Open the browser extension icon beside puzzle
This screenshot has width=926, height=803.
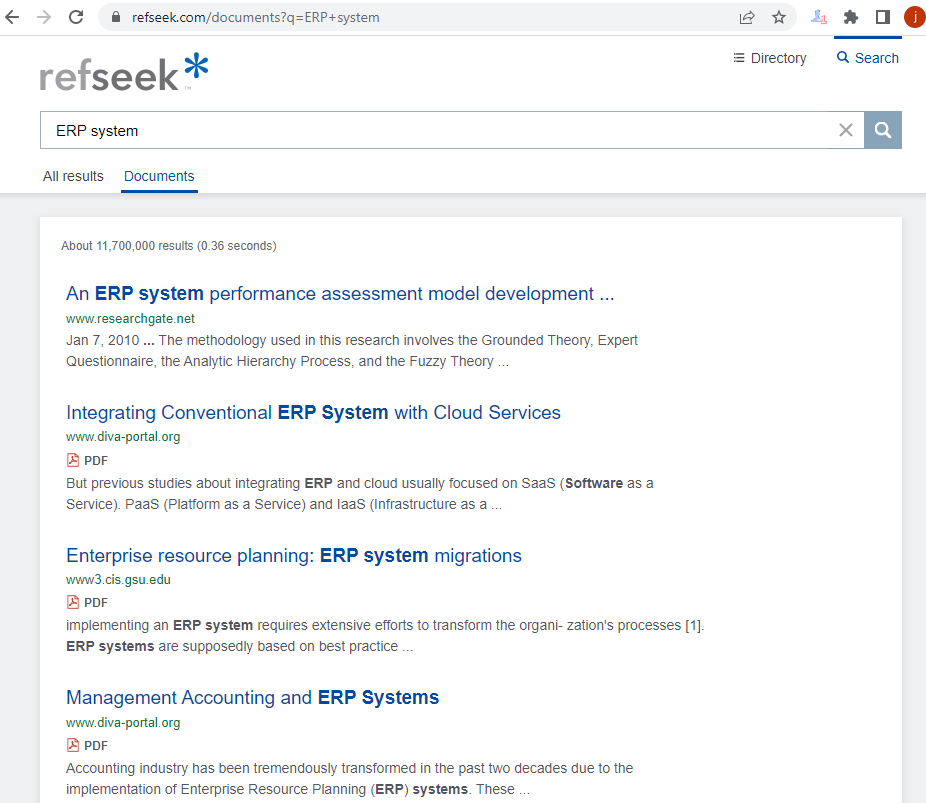[819, 17]
